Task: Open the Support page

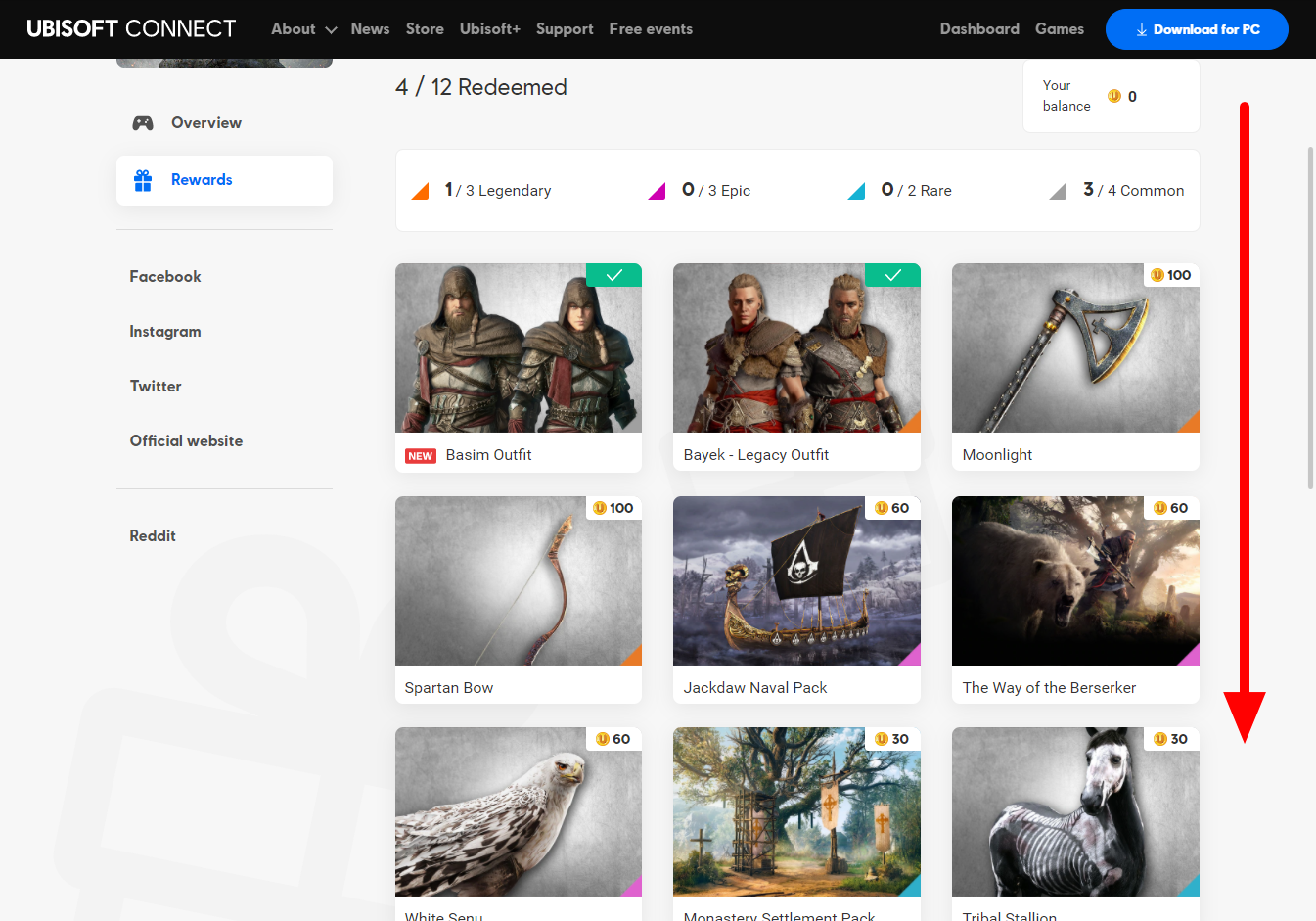Action: coord(565,29)
